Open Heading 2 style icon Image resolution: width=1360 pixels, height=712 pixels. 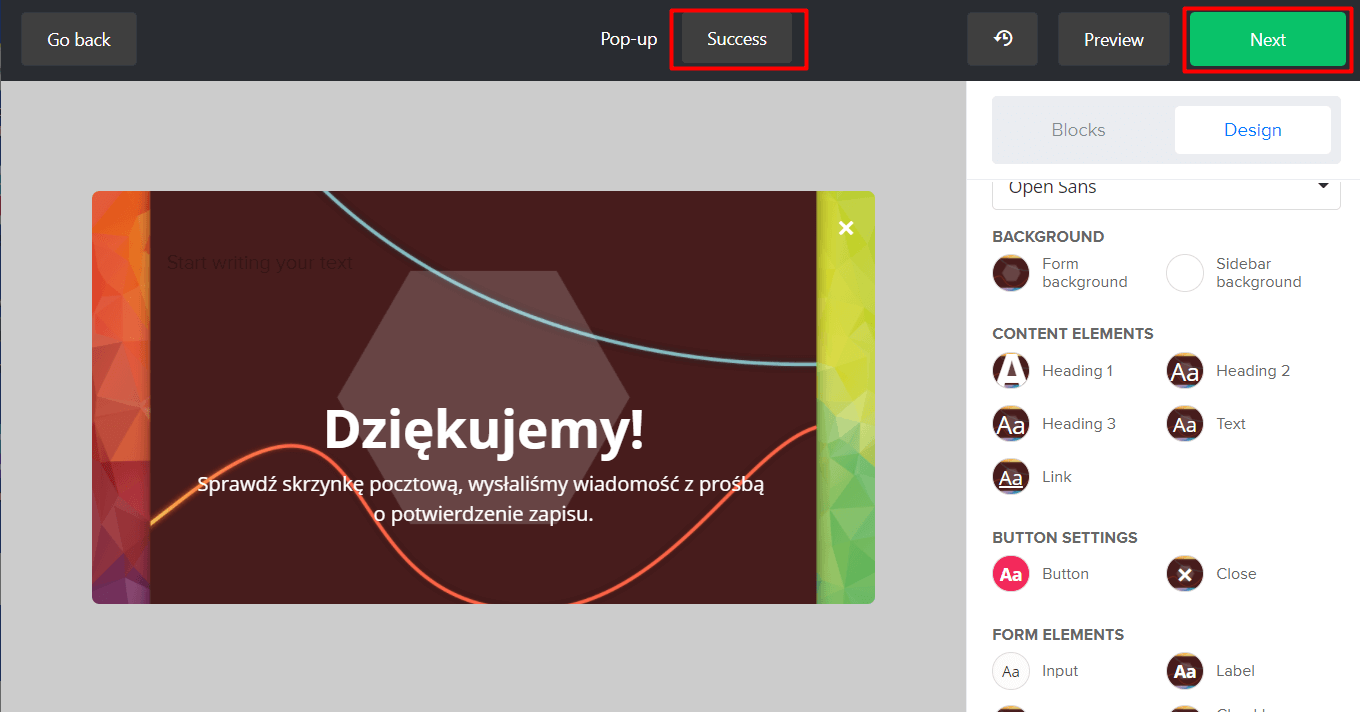[x=1185, y=371]
